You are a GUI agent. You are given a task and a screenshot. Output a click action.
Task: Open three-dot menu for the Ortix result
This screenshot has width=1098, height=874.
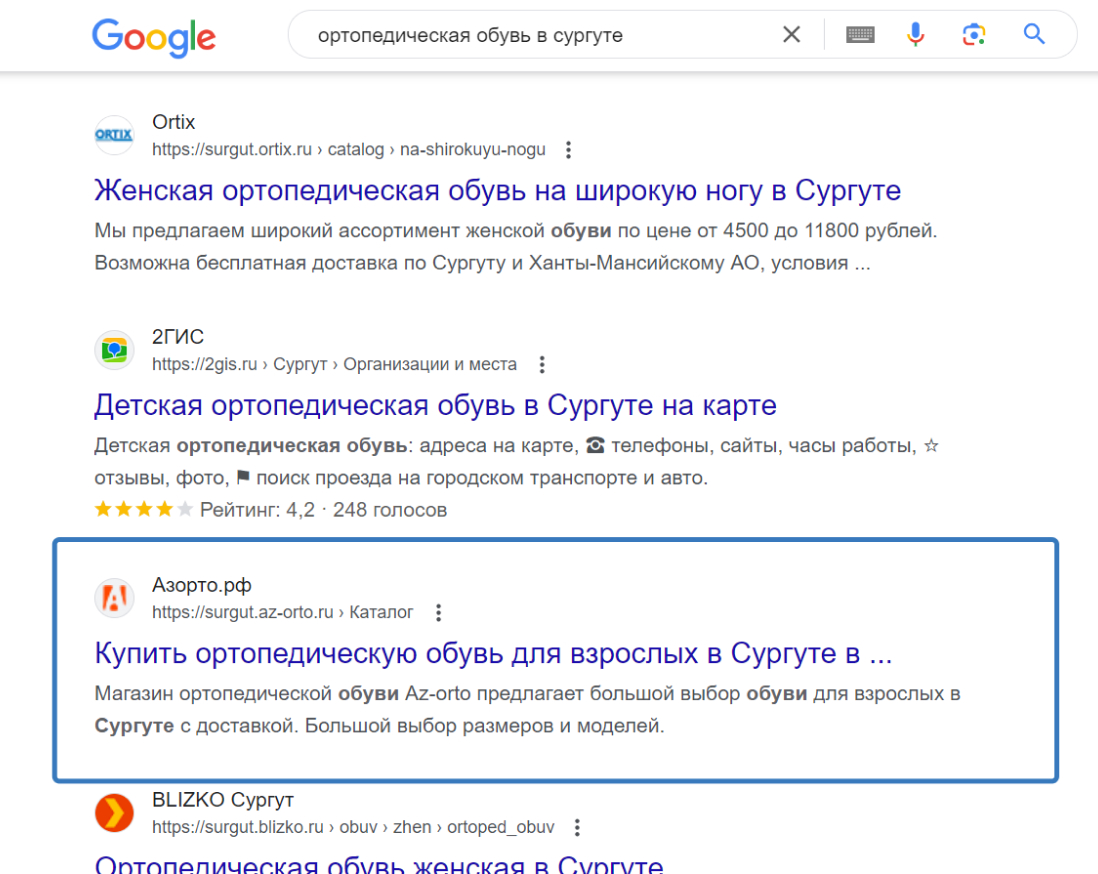point(568,149)
